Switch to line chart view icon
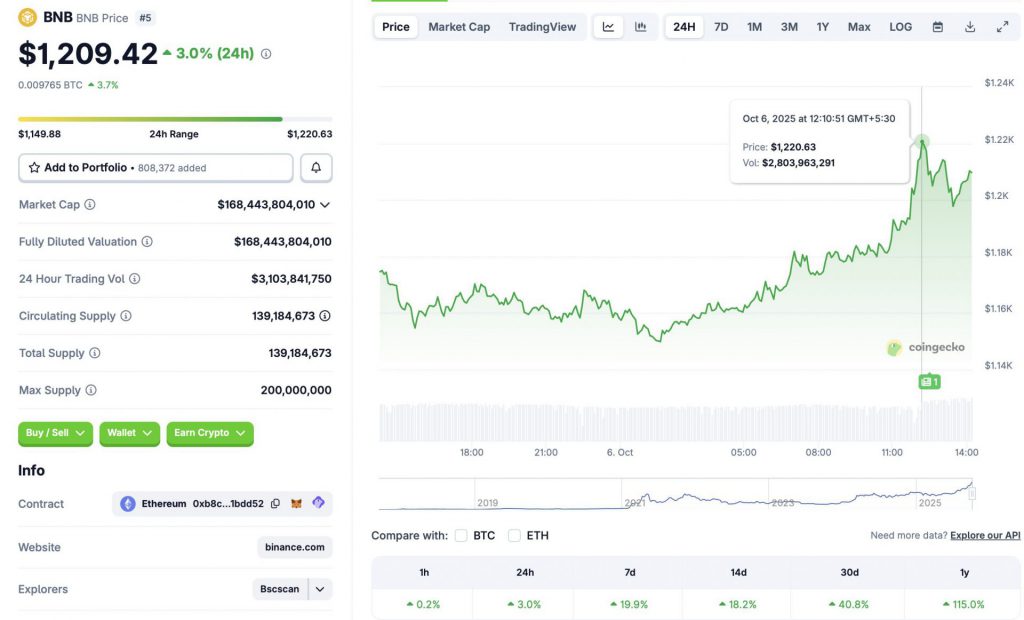This screenshot has width=1024, height=620. pos(608,27)
